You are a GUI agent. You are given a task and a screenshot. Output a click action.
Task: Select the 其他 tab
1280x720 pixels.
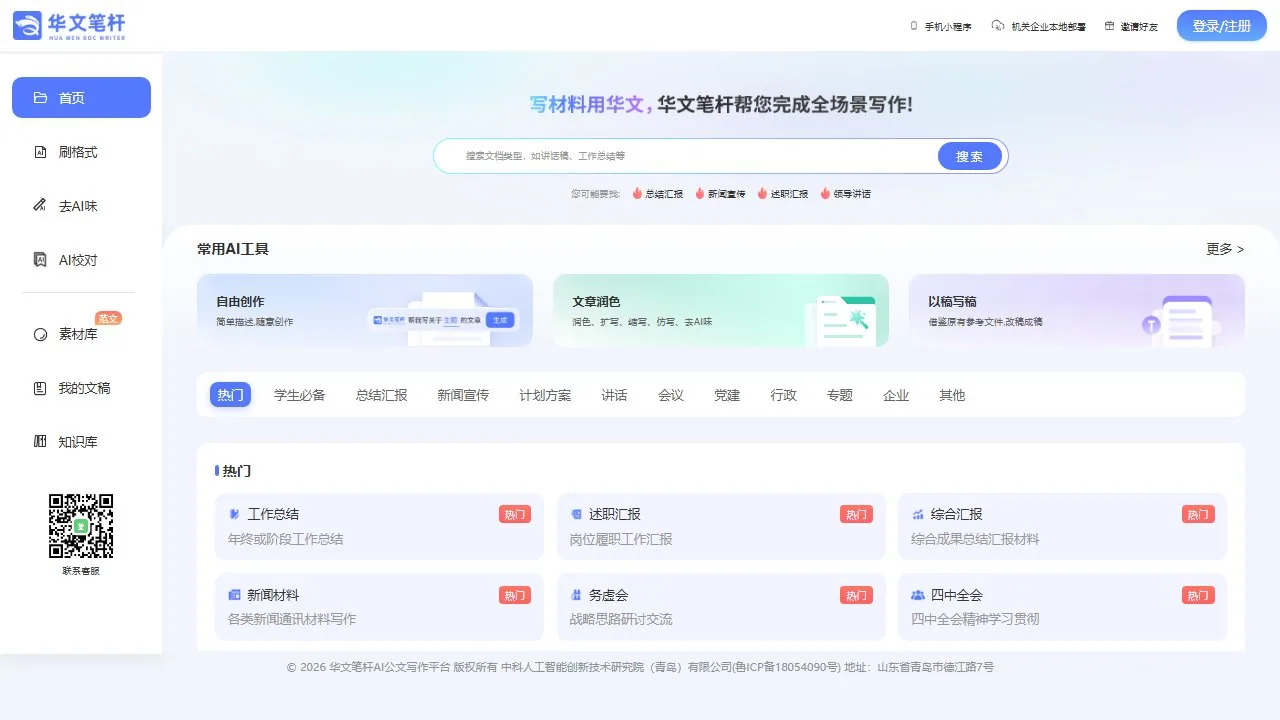tap(952, 395)
